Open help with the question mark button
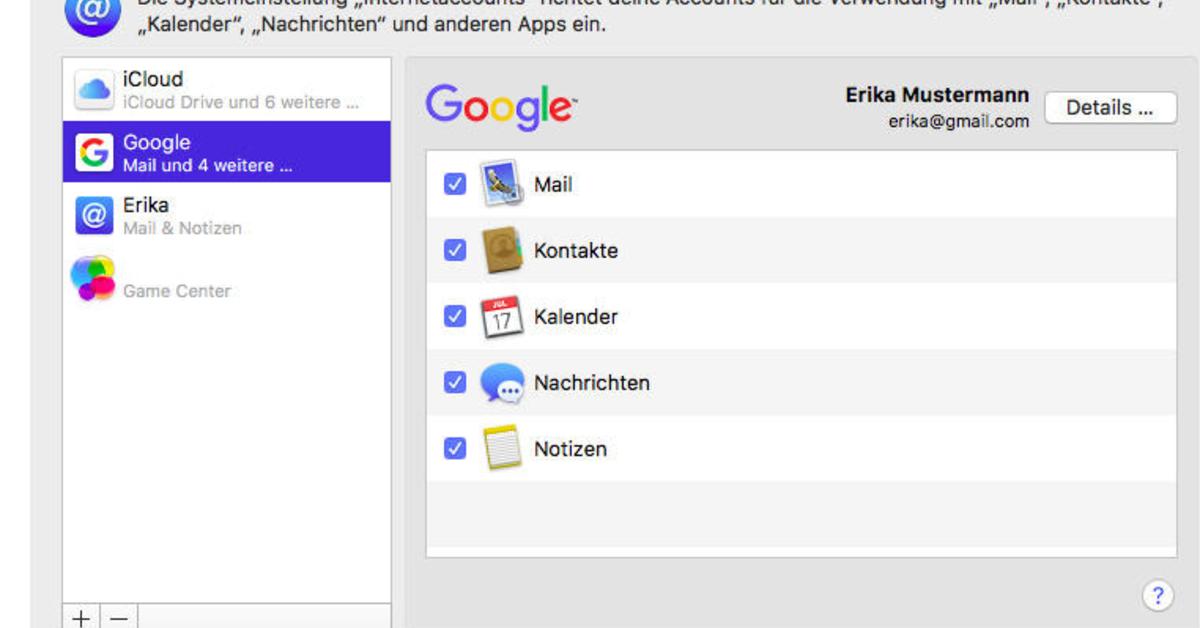This screenshot has height=628, width=1200. [1158, 596]
